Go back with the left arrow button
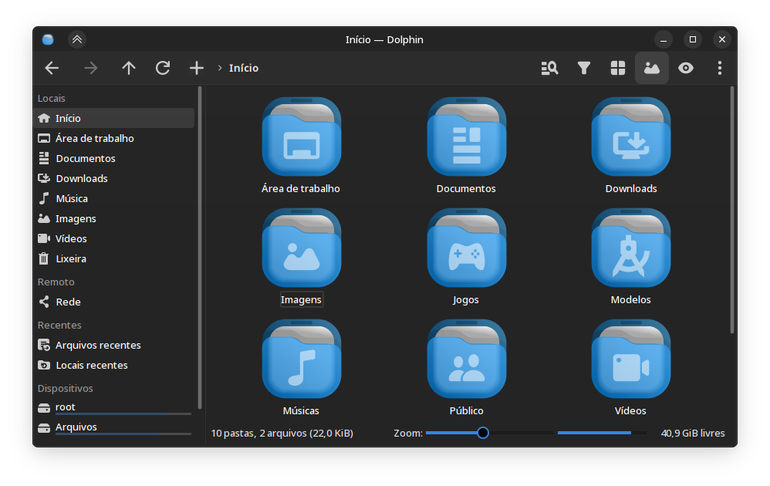 coord(52,68)
